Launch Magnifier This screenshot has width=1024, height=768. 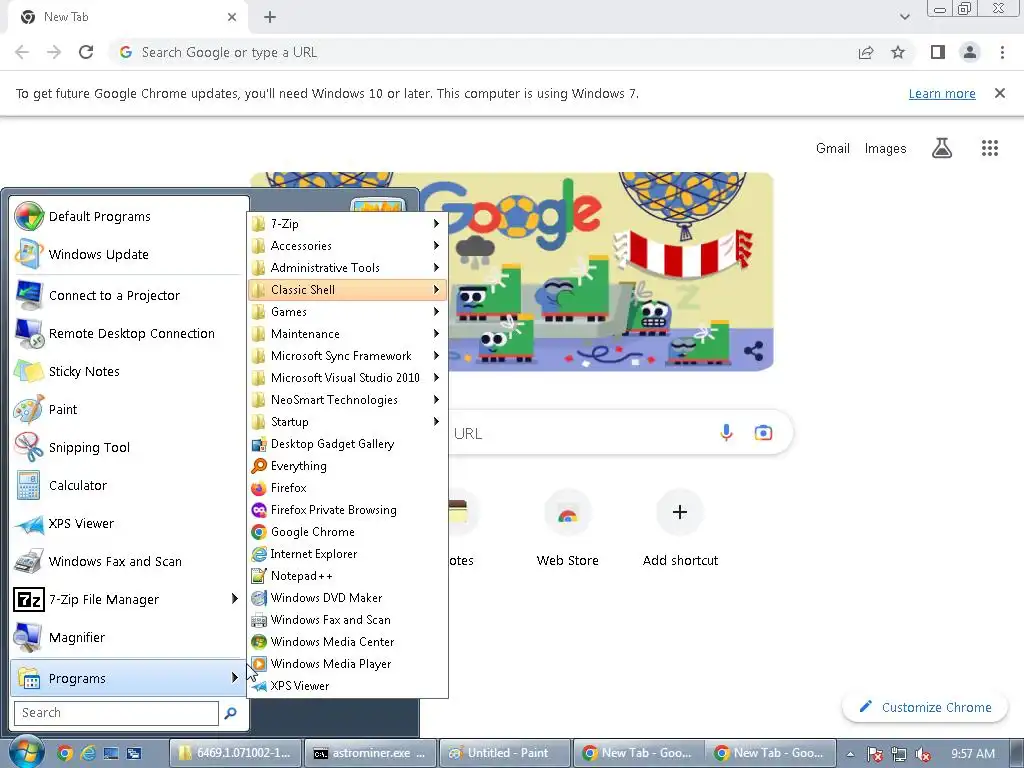click(129, 637)
